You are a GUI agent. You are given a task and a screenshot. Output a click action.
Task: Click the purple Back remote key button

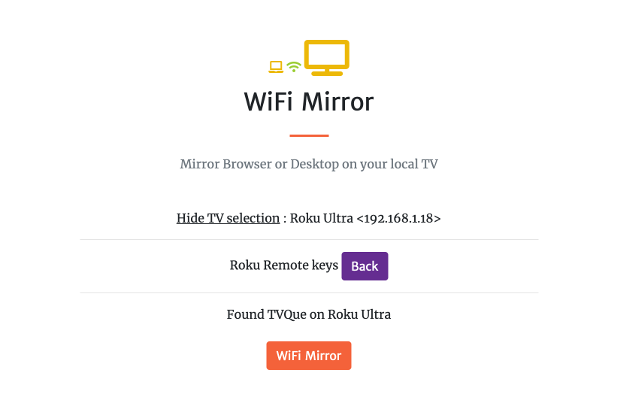tap(365, 266)
